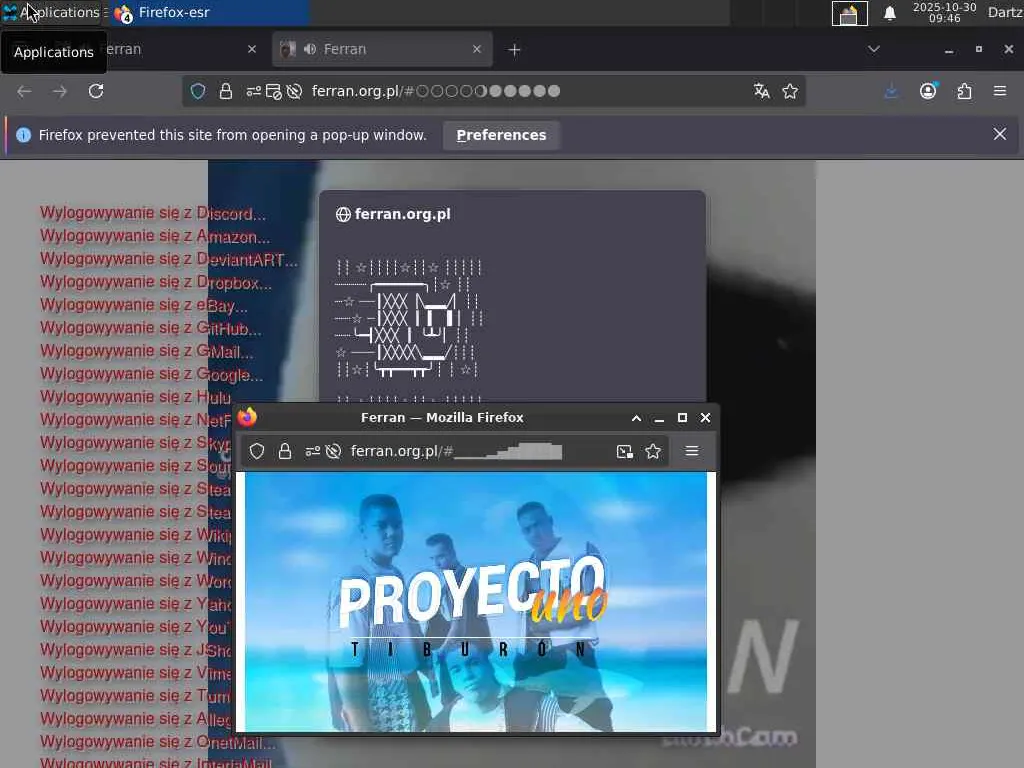The height and width of the screenshot is (768, 1024).
Task: Click 'Wylogowywanie się z DeviantART...' text
Action: [x=169, y=259]
